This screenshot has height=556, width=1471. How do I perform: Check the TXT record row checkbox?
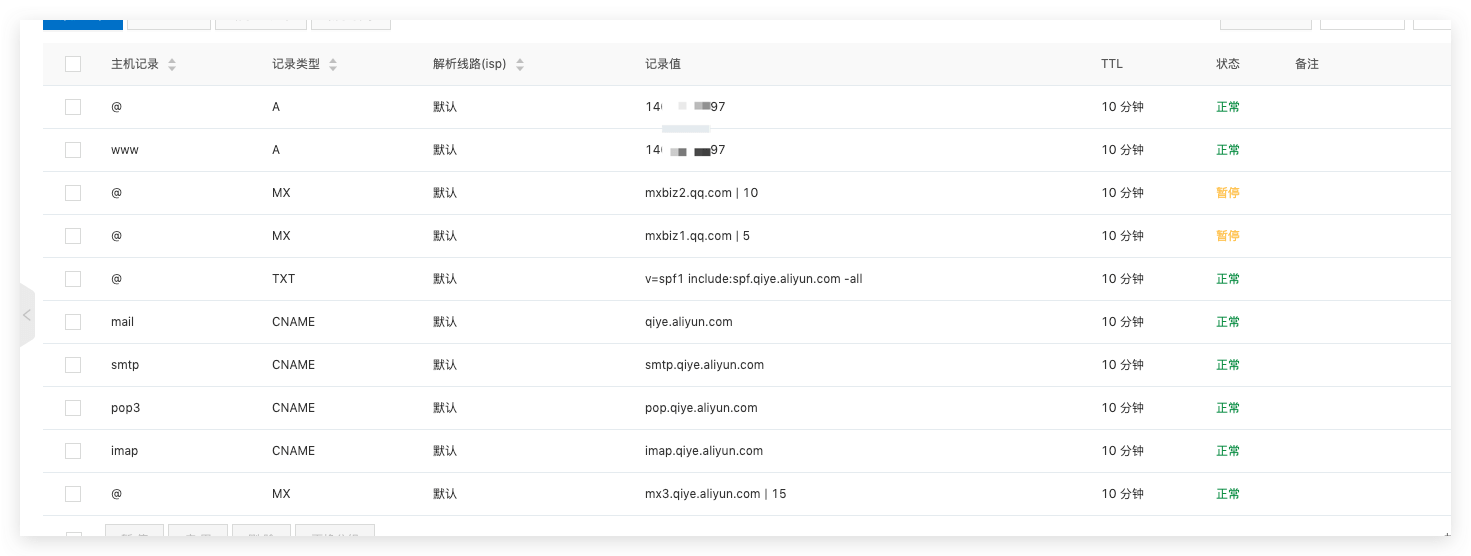click(73, 279)
